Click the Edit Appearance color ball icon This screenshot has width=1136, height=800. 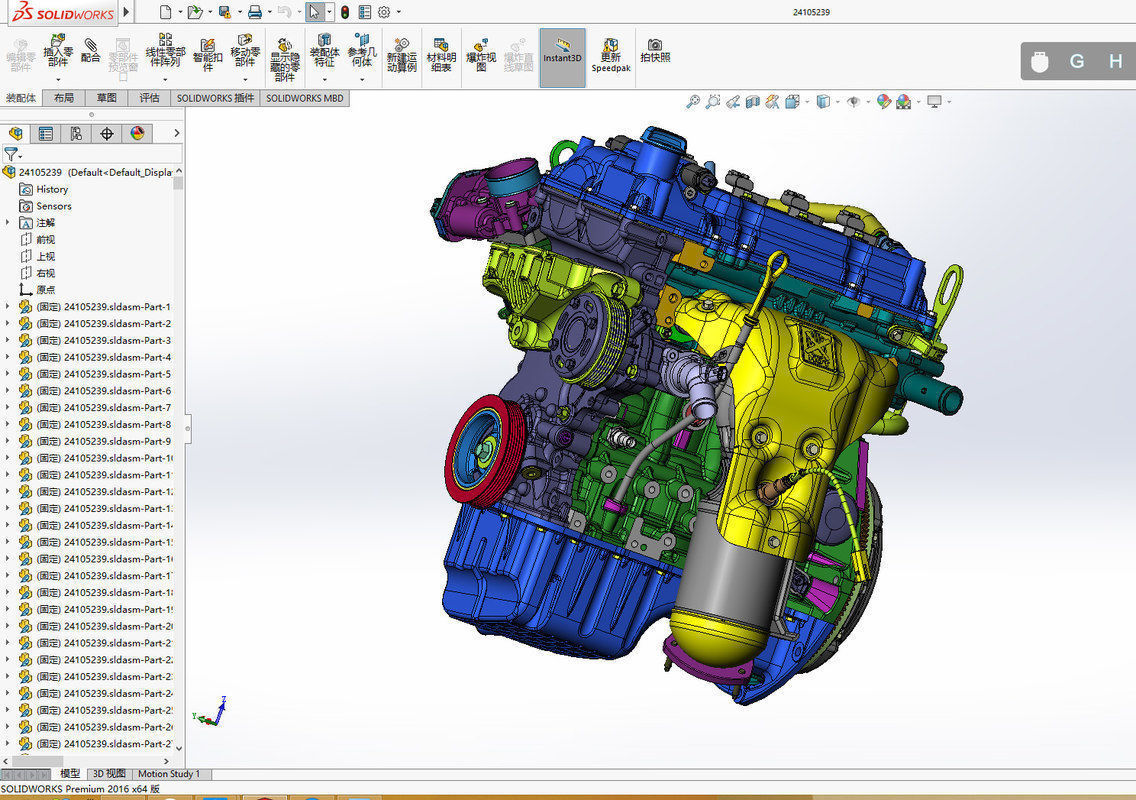tap(883, 102)
